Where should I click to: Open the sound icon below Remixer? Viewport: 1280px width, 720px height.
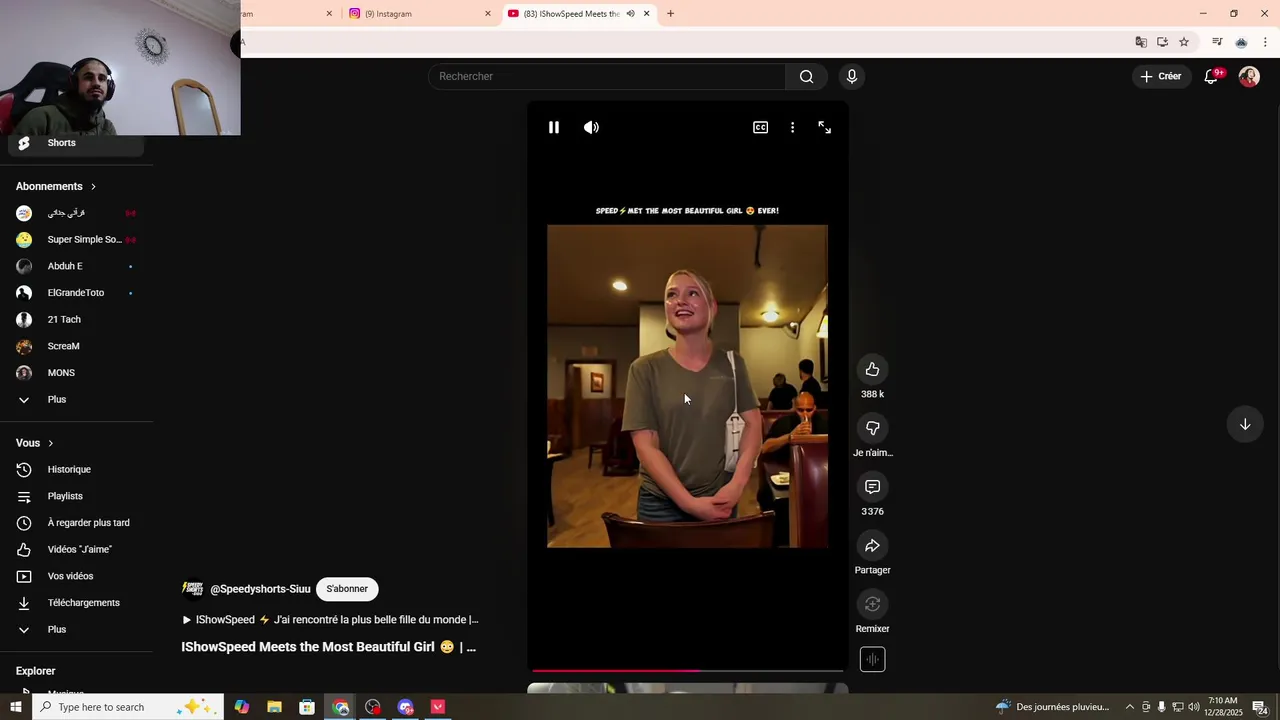(872, 660)
